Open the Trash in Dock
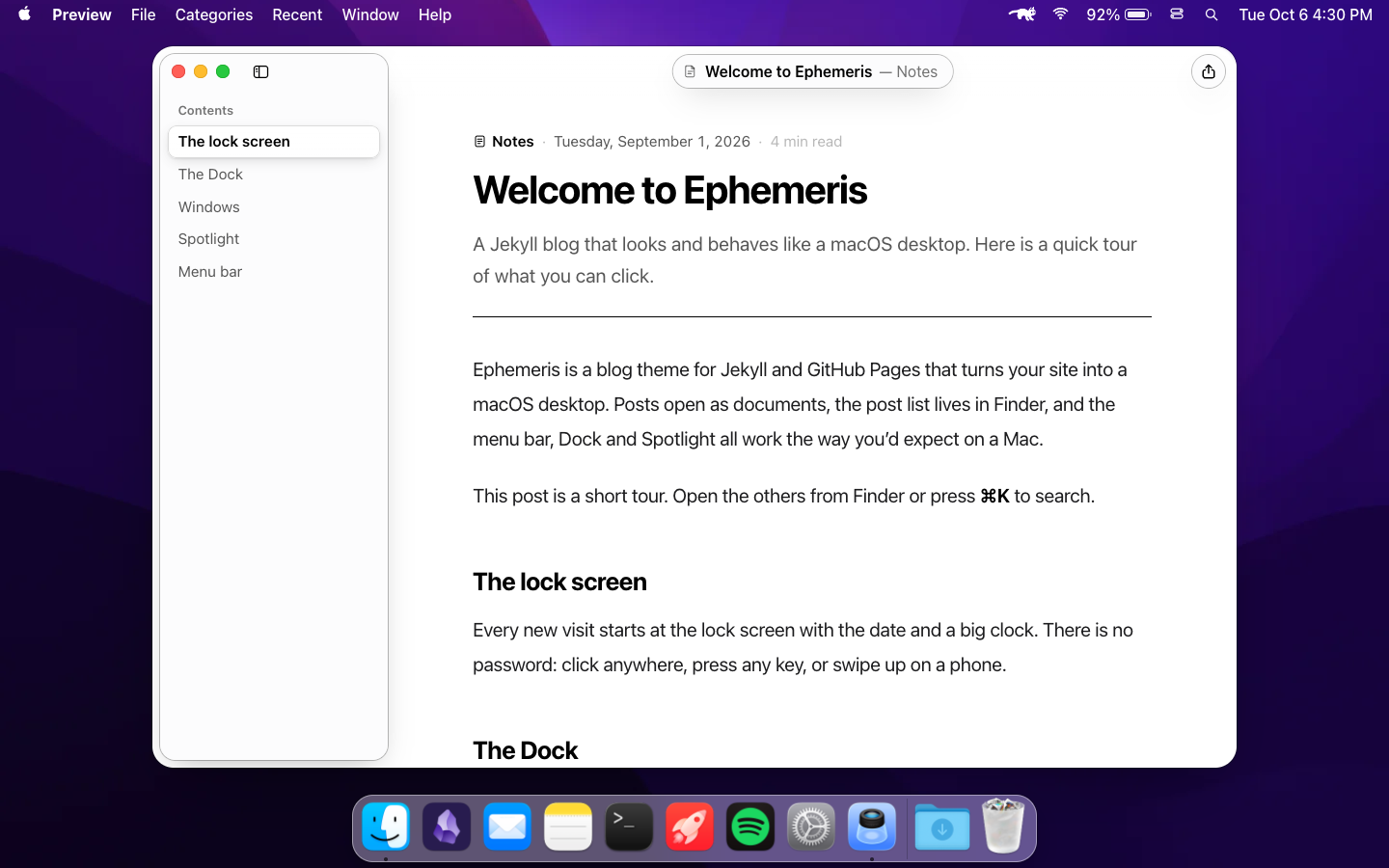The width and height of the screenshot is (1389, 868). [1003, 827]
